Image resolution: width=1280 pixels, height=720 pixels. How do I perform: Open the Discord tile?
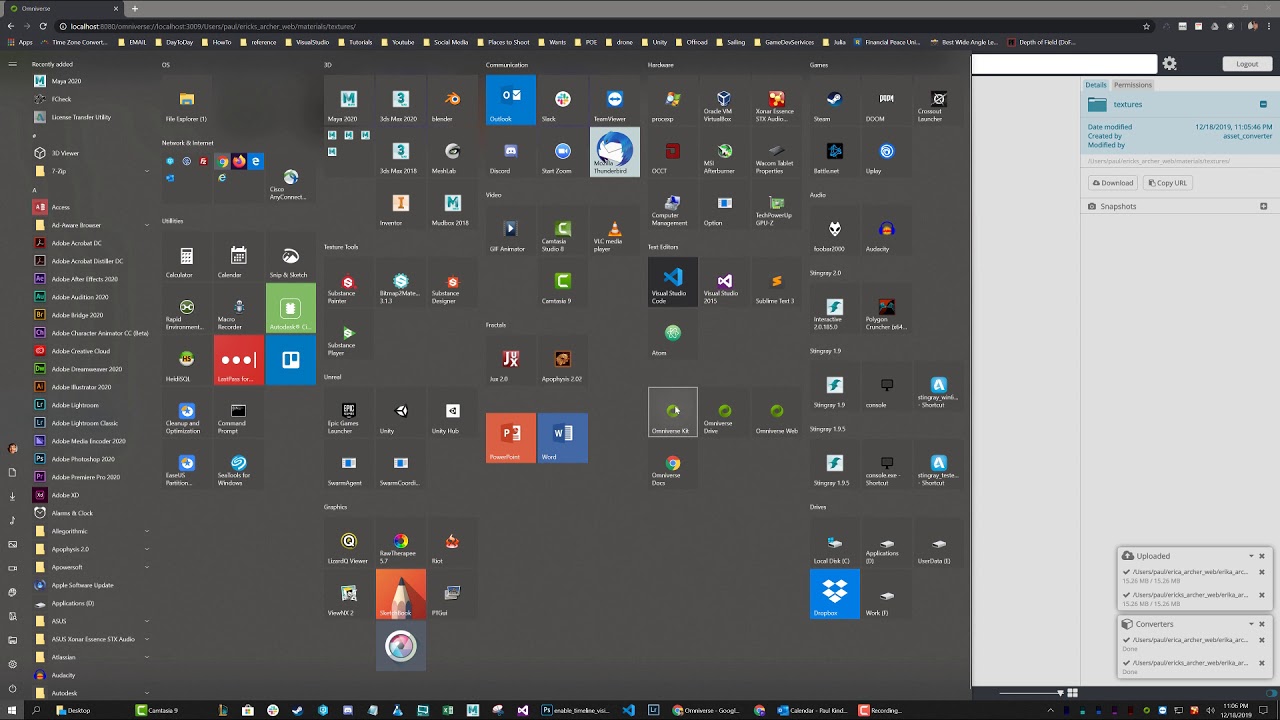coord(511,152)
